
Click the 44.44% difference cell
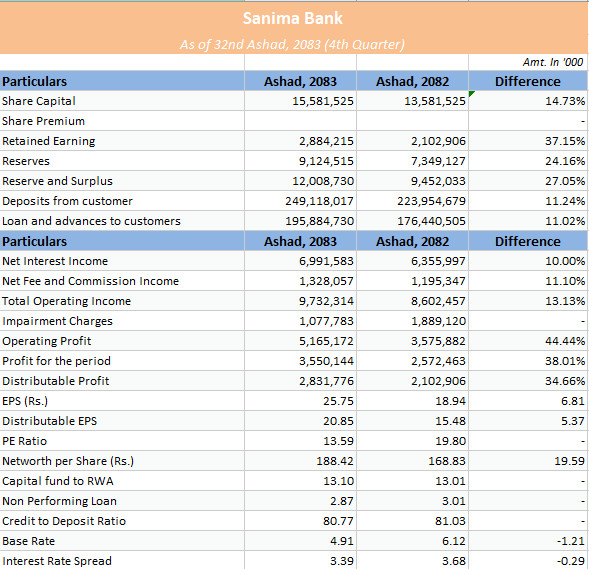click(x=565, y=341)
